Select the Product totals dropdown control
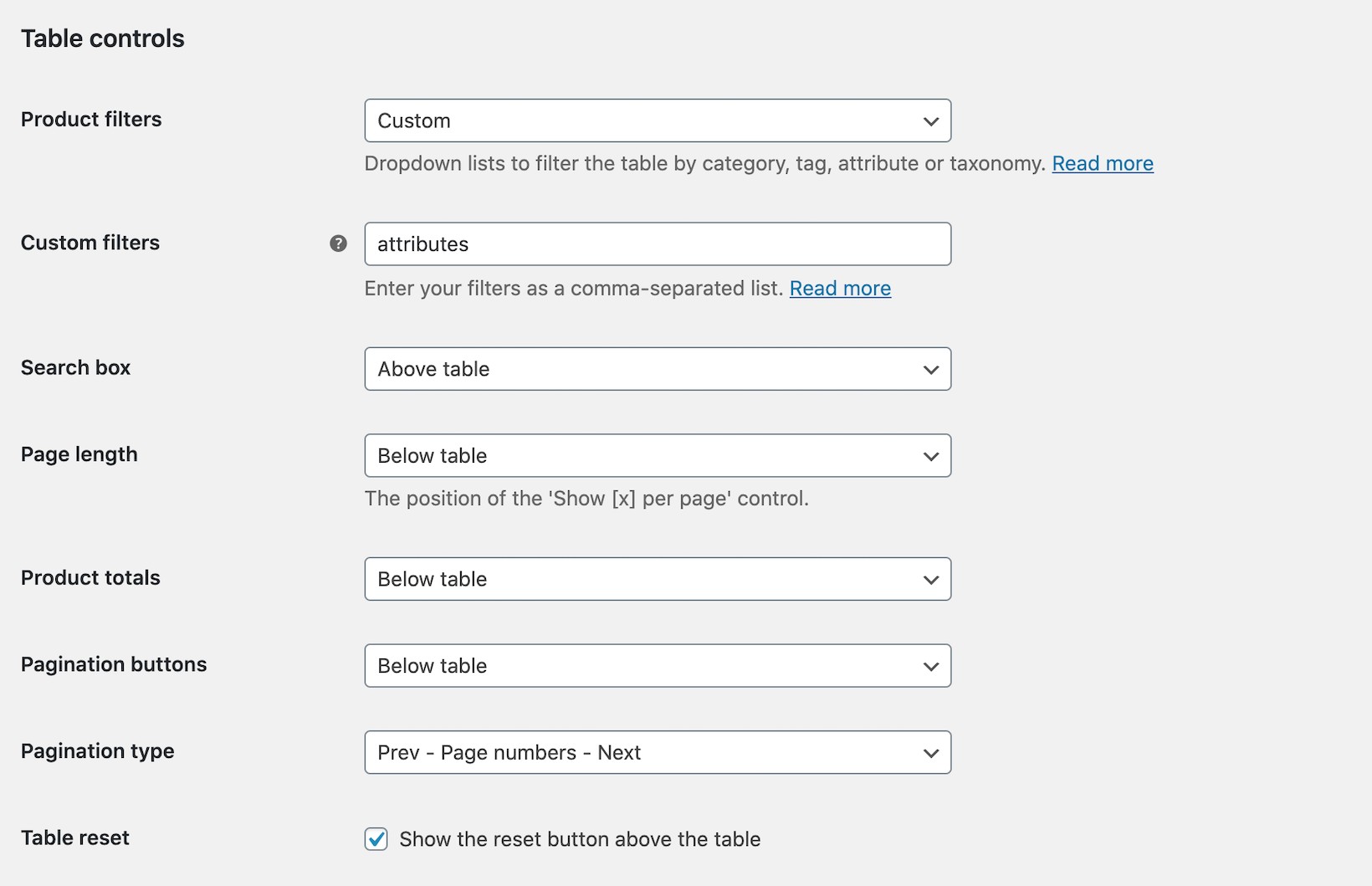This screenshot has height=886, width=1372. 658,579
